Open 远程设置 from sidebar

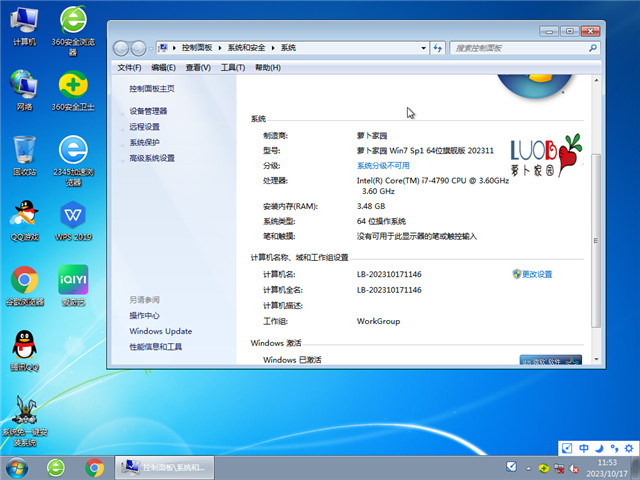144,127
